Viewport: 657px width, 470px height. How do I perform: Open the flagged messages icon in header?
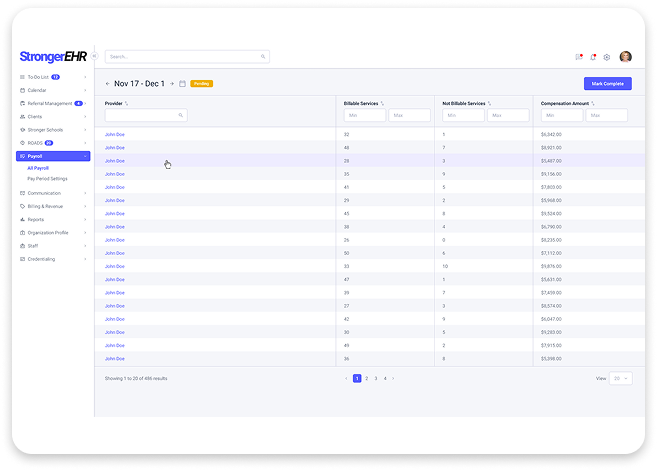click(x=579, y=57)
